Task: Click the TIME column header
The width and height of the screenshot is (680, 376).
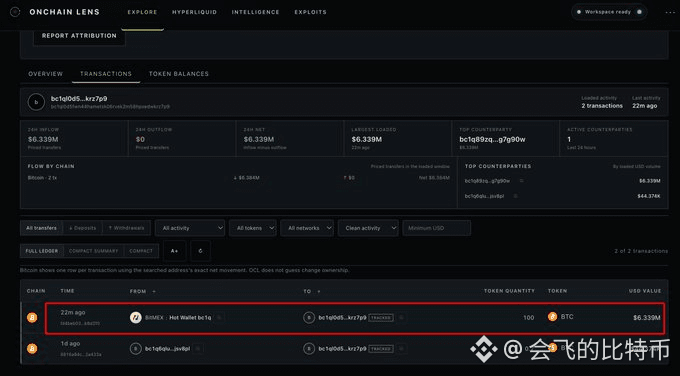Action: (x=67, y=291)
